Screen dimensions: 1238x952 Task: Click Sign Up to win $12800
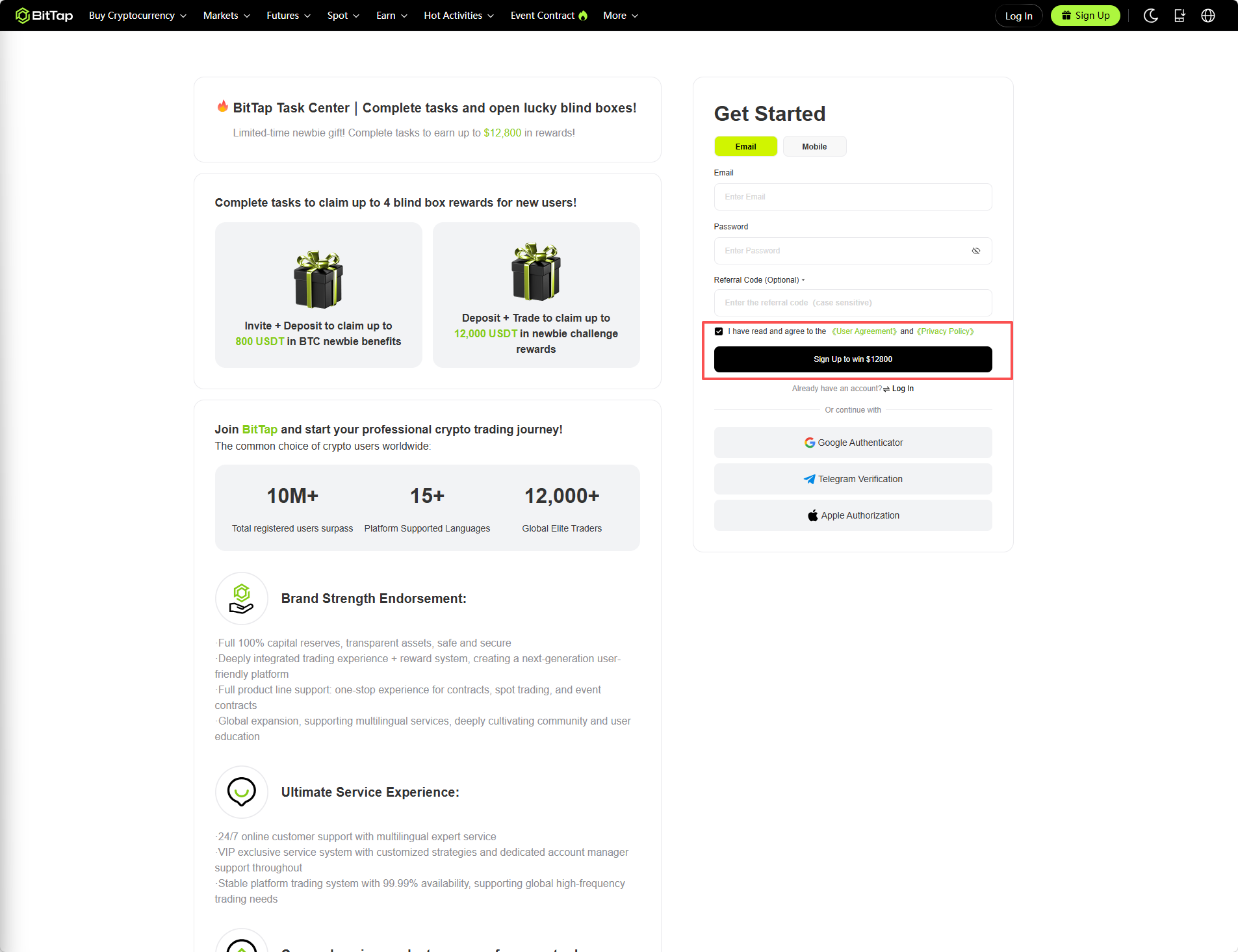[853, 359]
